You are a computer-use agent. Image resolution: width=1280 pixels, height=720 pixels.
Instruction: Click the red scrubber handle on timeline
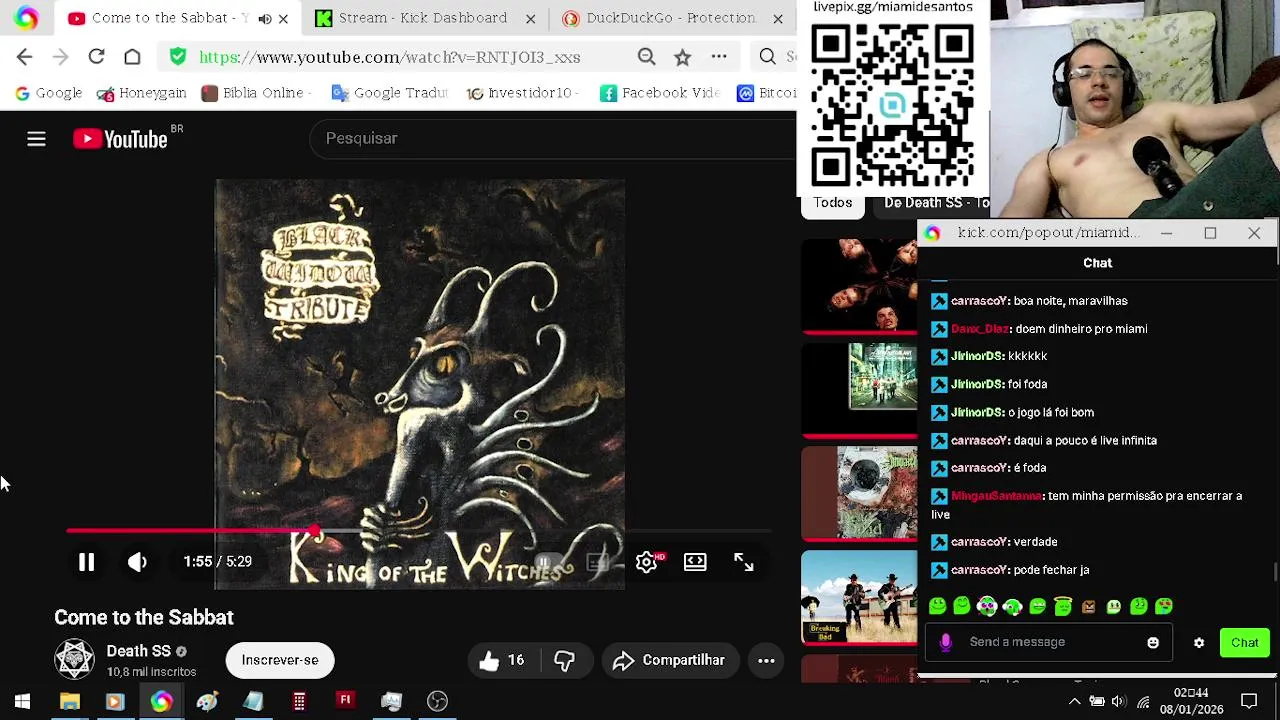[315, 531]
